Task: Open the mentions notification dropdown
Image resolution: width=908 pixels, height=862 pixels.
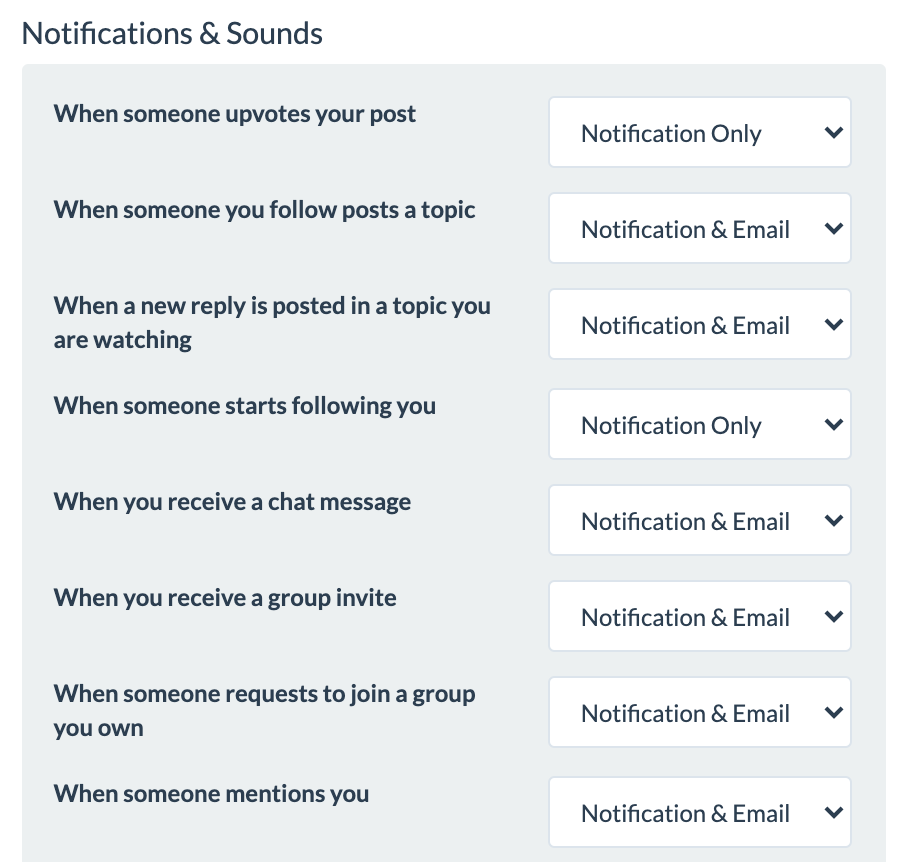Action: (x=699, y=813)
